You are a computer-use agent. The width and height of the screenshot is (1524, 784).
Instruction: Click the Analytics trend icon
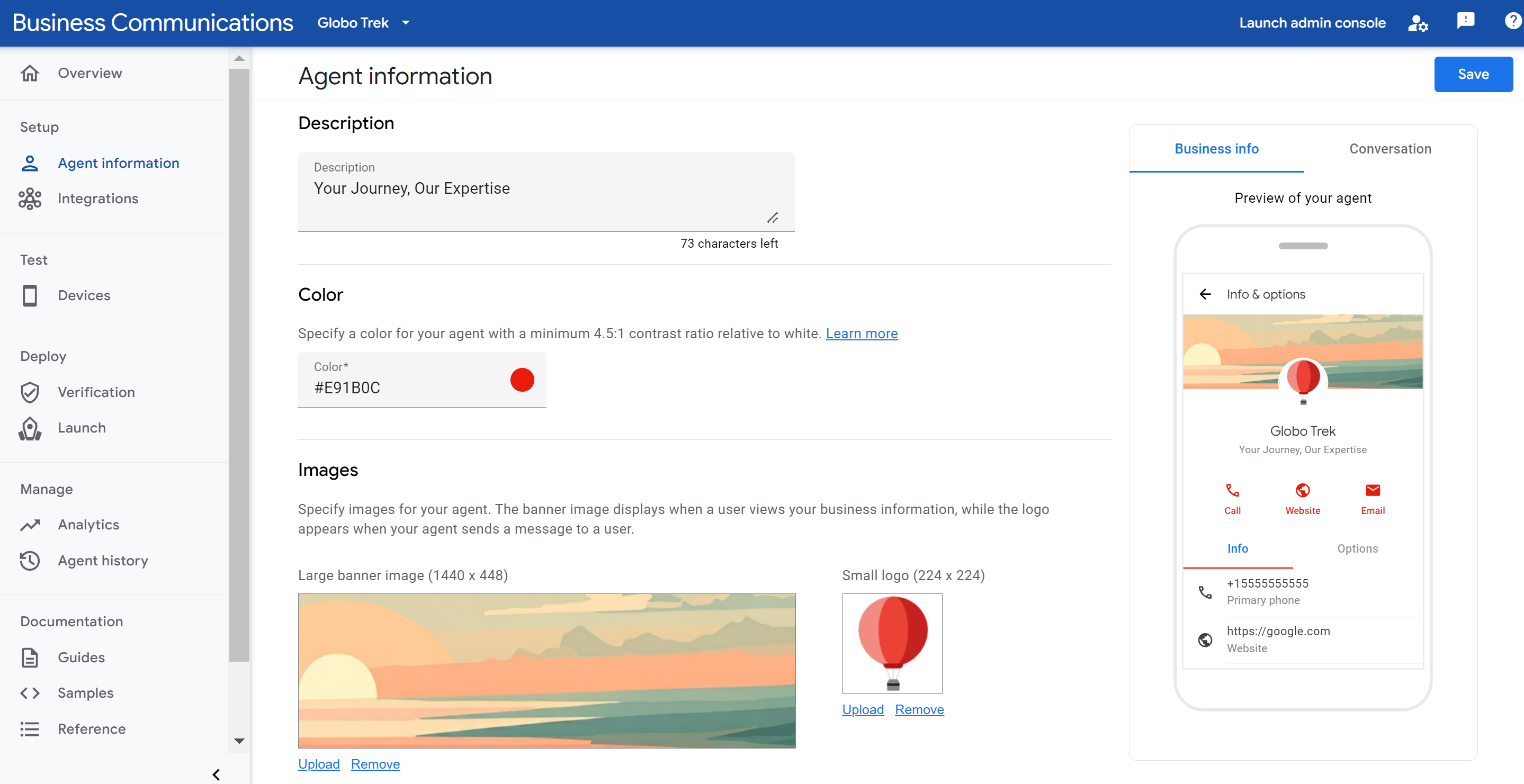(x=29, y=524)
